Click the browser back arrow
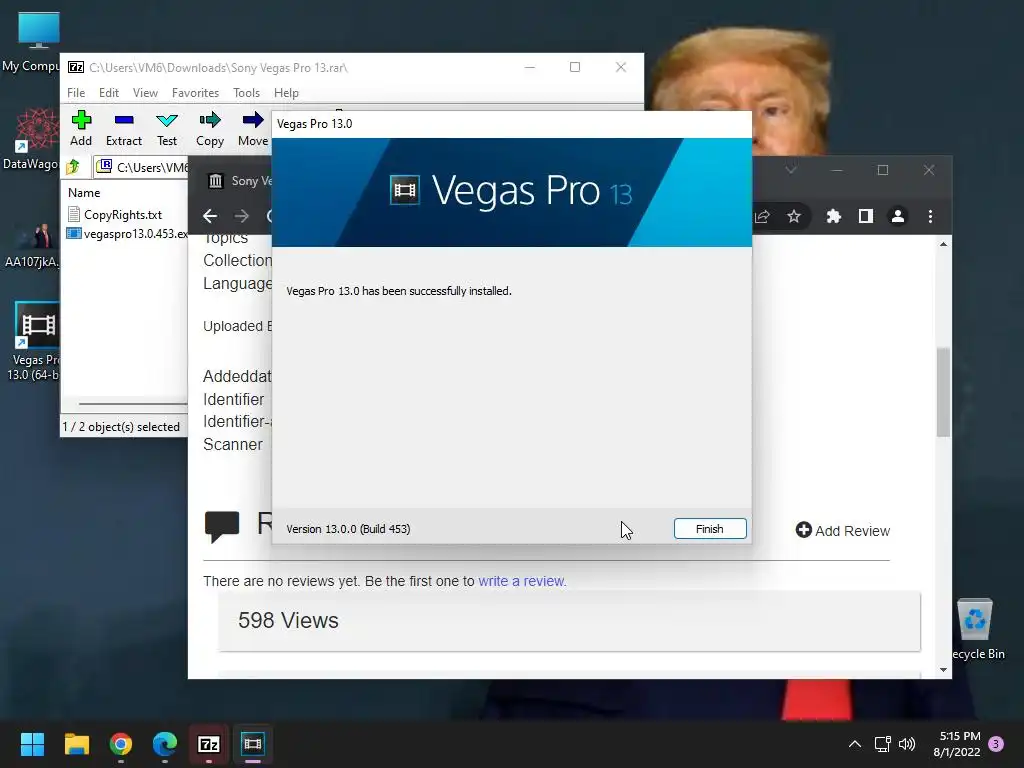1024x768 pixels. click(210, 216)
